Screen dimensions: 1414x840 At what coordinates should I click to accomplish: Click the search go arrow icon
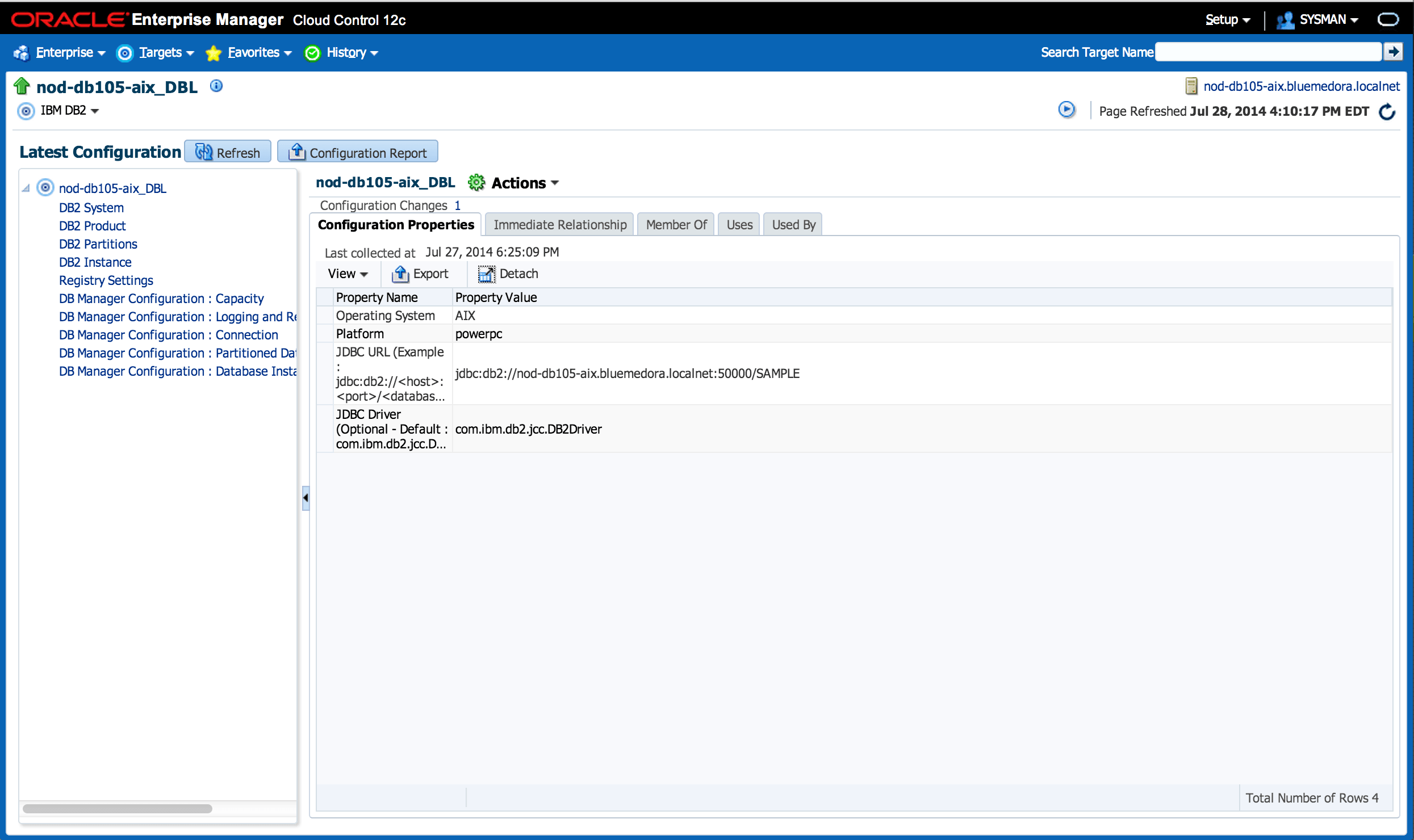1393,52
